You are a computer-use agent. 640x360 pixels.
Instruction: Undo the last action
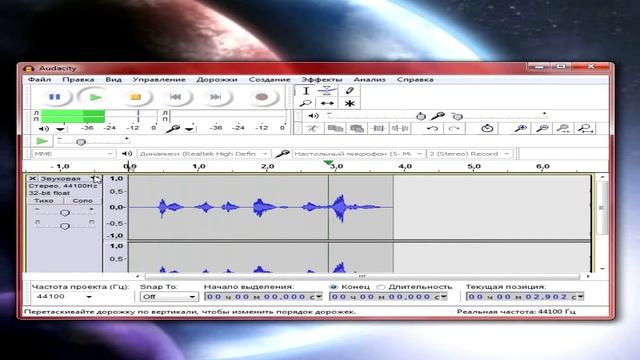point(432,129)
